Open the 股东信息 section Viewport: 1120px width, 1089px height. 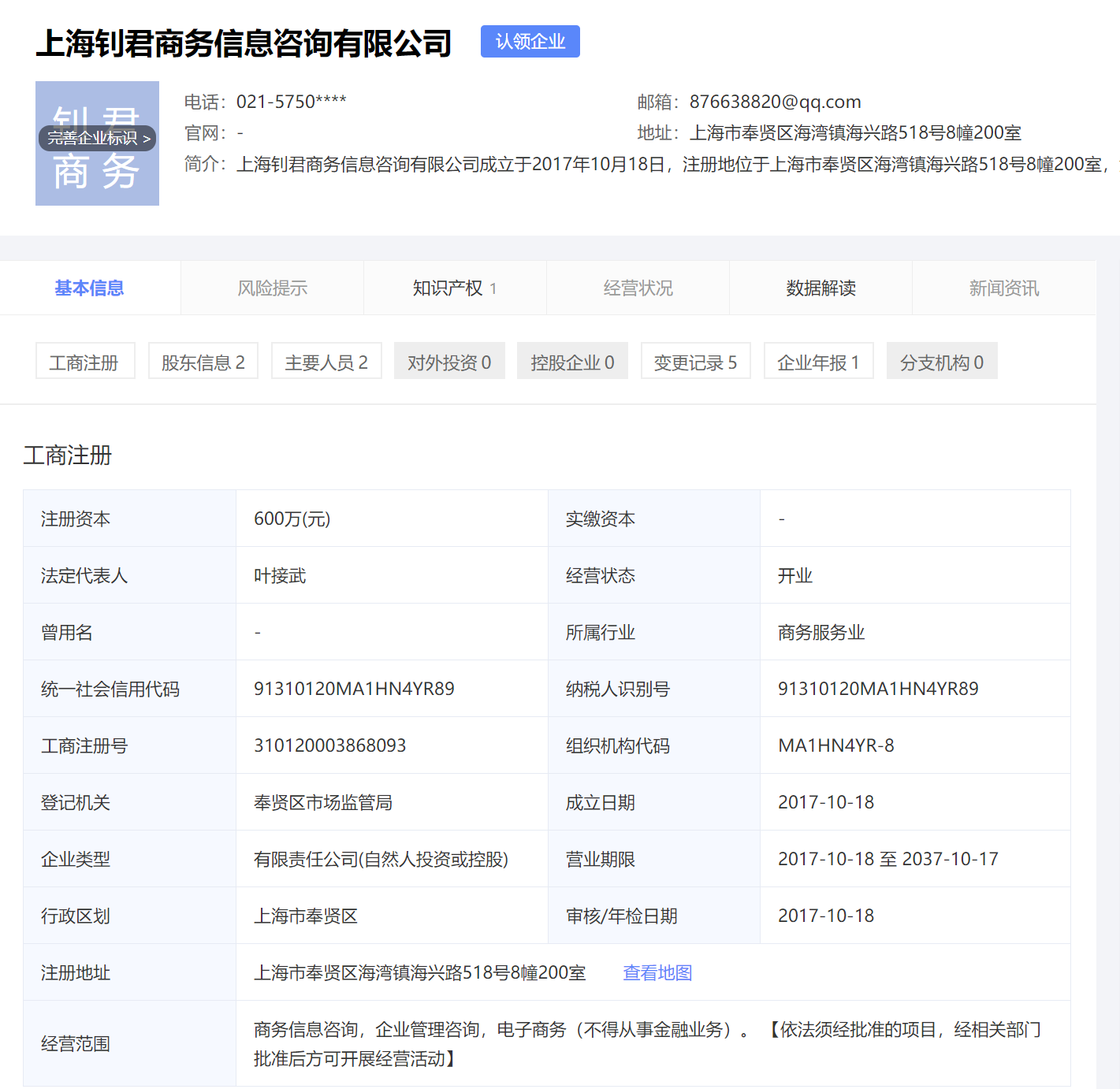pos(203,361)
